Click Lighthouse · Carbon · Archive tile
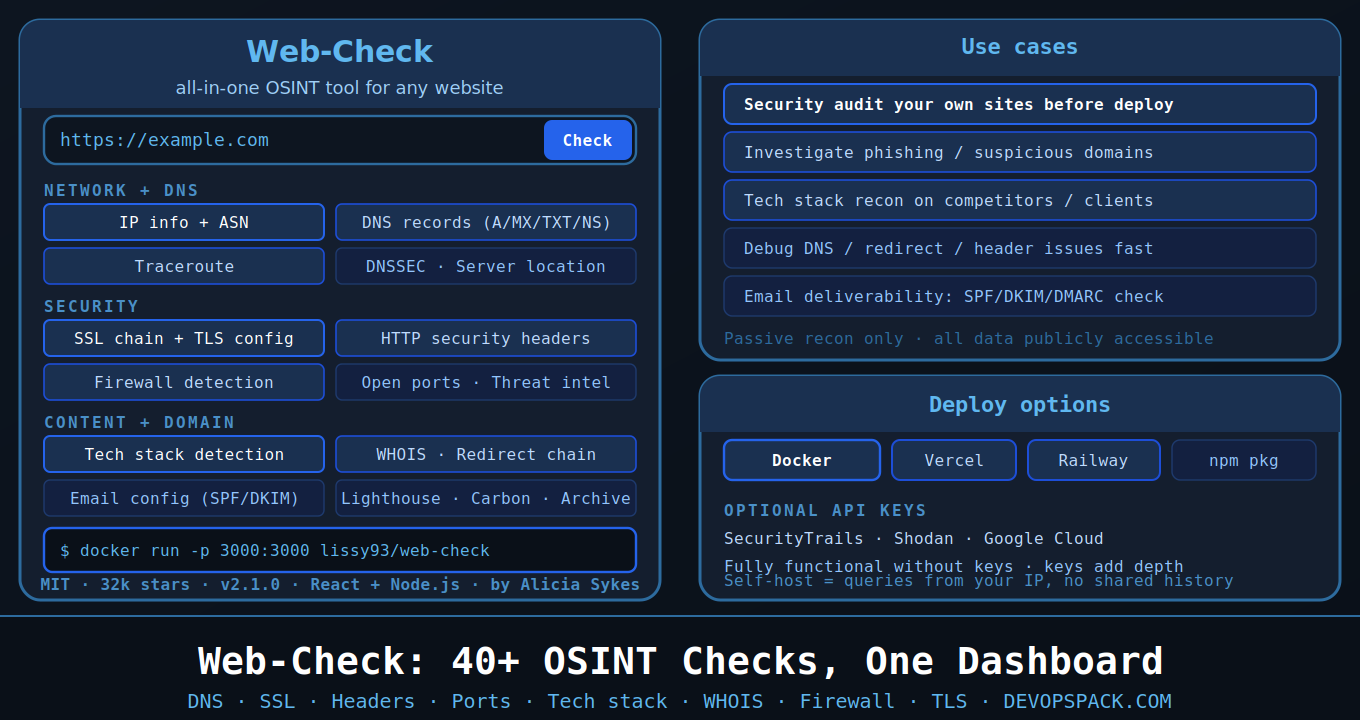1360x720 pixels. click(486, 498)
